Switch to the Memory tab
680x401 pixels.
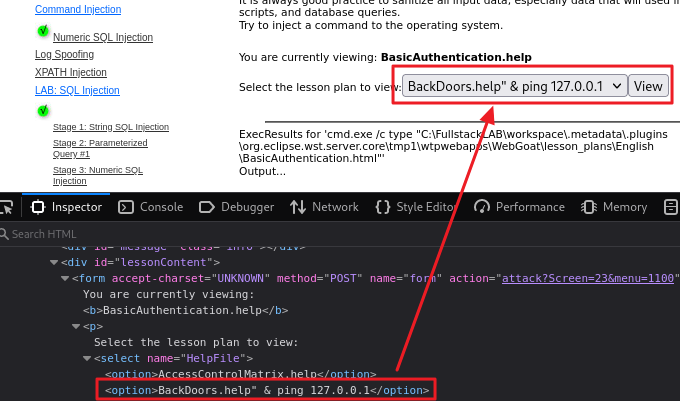click(x=614, y=207)
